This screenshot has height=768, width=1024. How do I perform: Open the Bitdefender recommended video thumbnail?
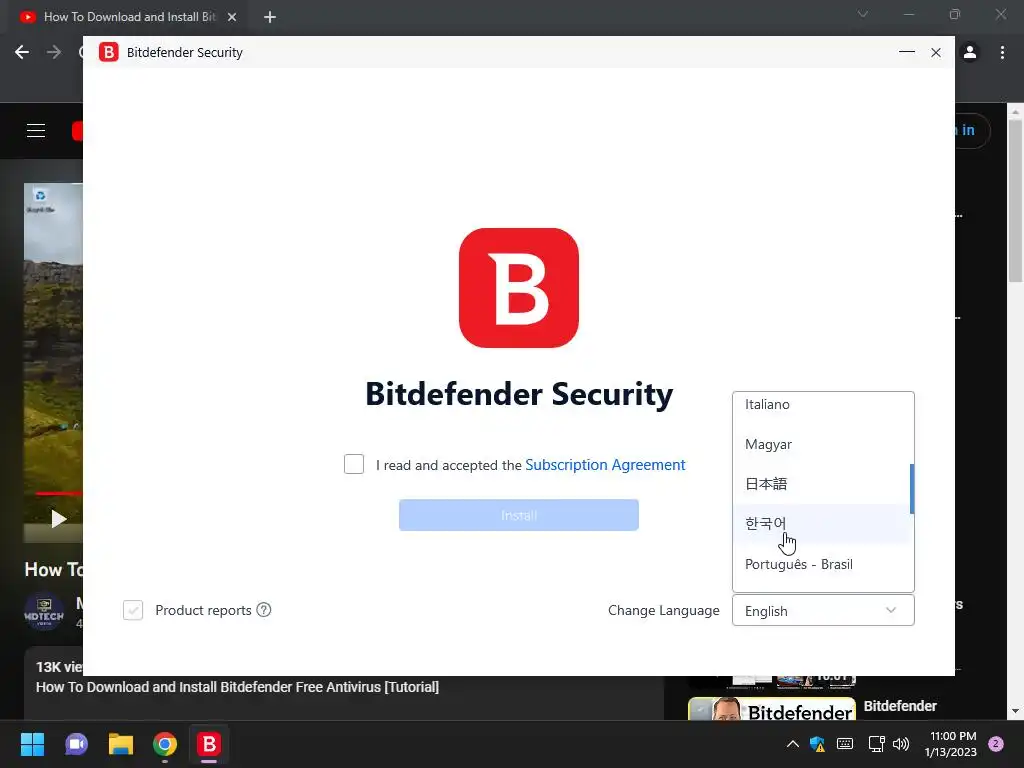pyautogui.click(x=772, y=709)
